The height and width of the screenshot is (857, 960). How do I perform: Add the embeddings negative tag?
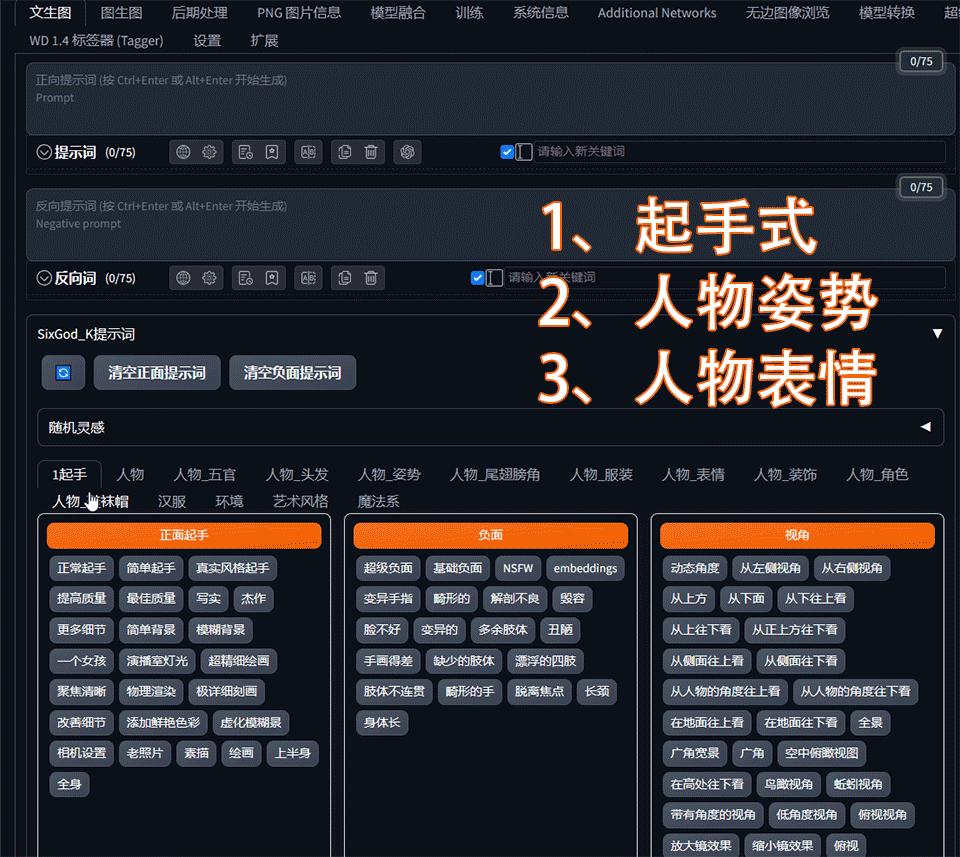585,568
